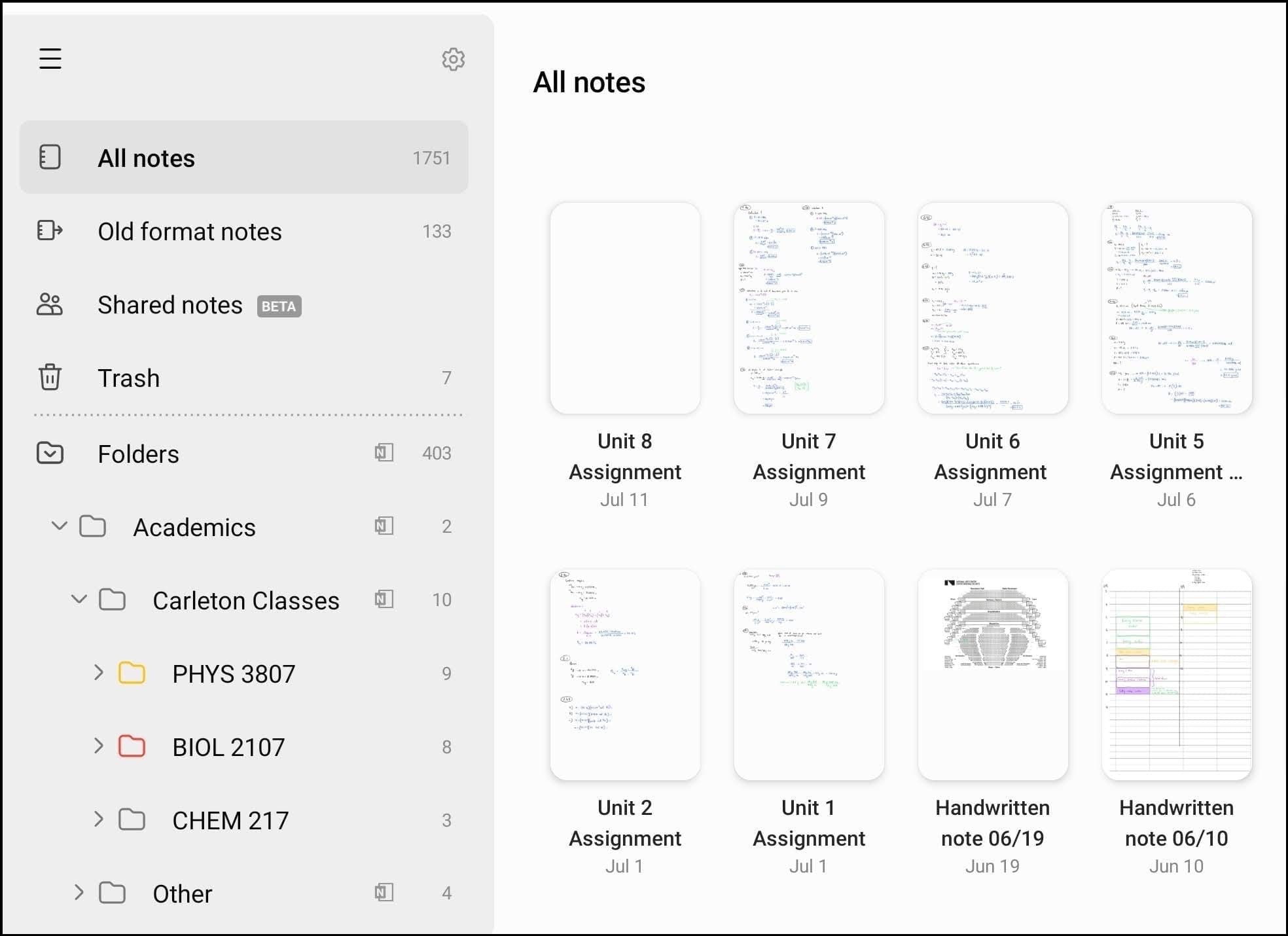
Task: Collapse the Carleton Classes folder
Action: click(79, 599)
